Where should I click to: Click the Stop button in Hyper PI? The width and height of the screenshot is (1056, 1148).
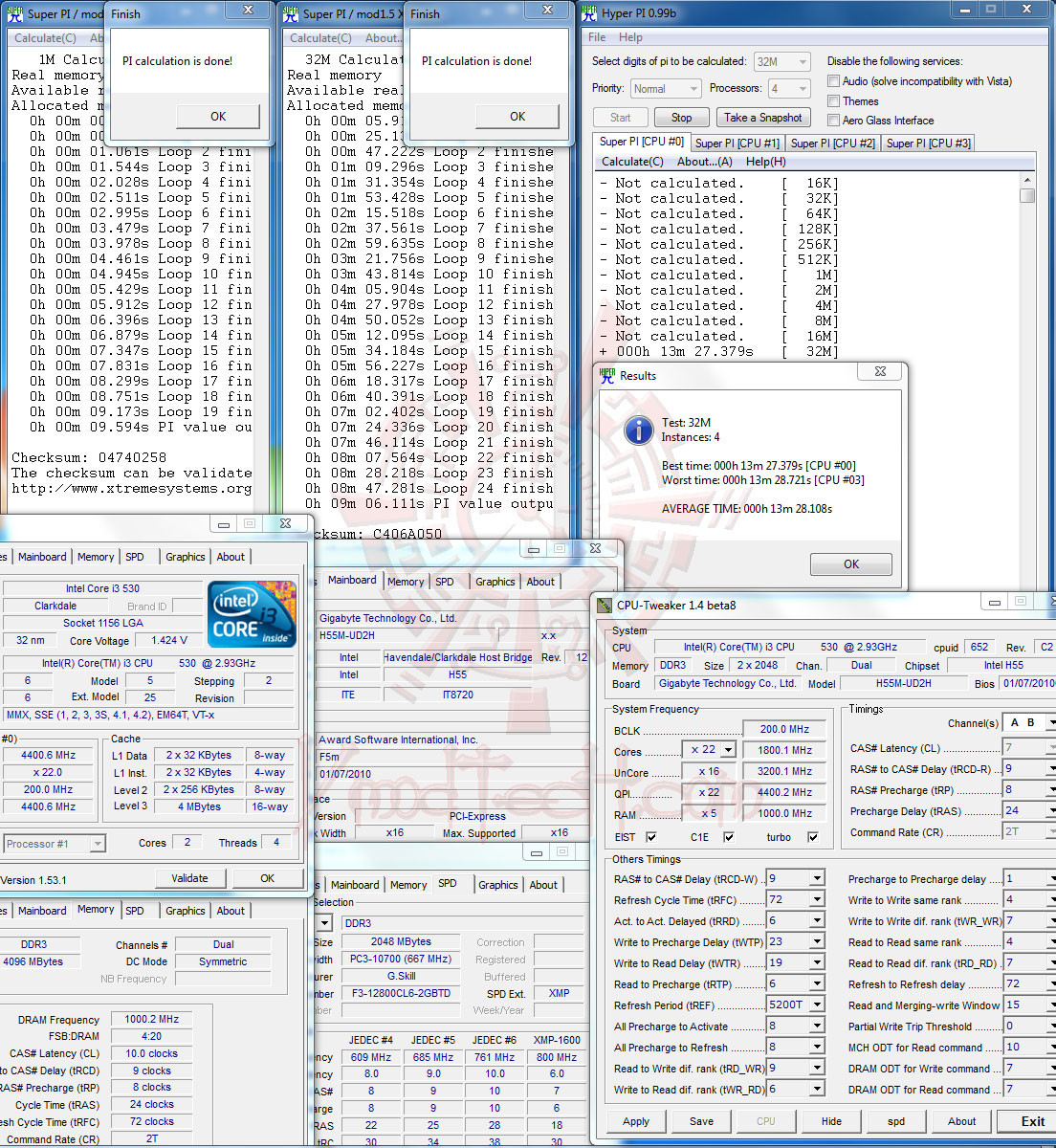(x=681, y=118)
